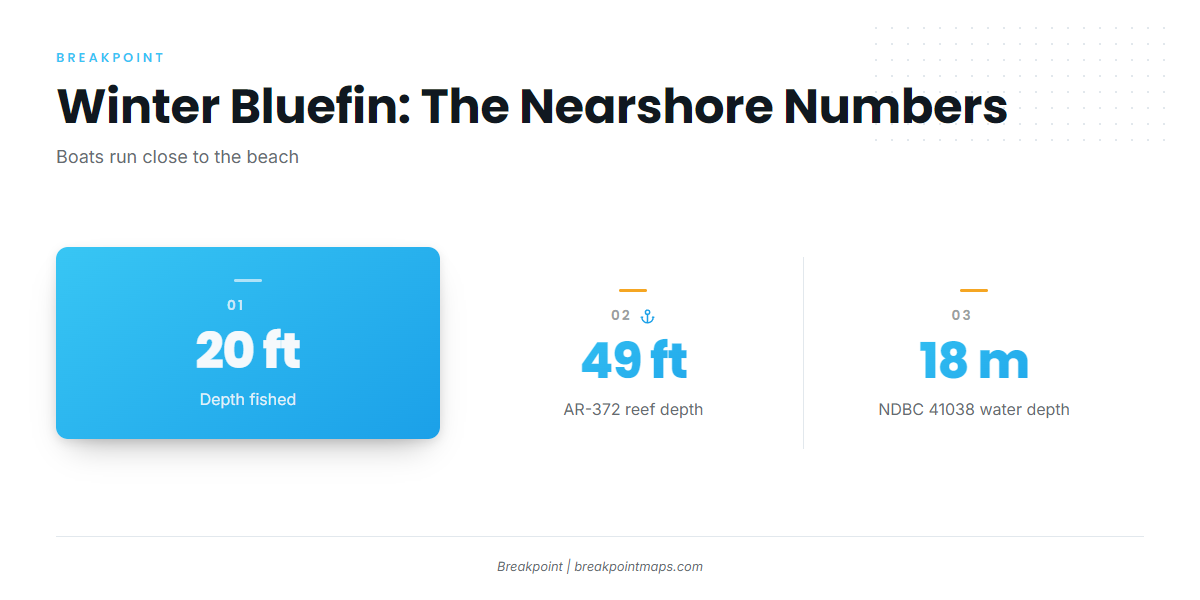Select the Winter Bluefin headline title

[x=532, y=107]
